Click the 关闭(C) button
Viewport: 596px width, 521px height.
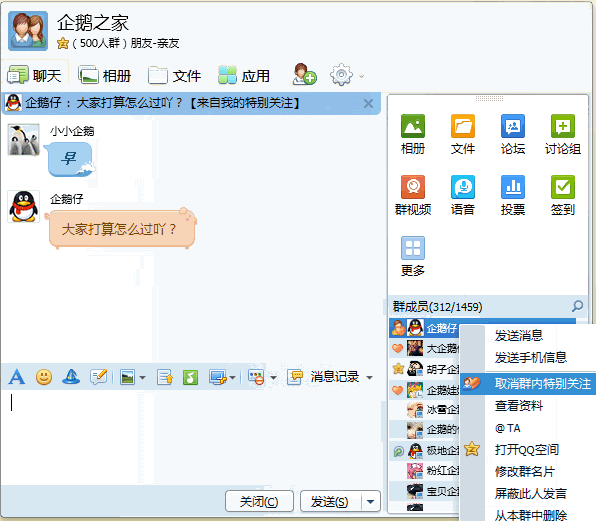pyautogui.click(x=259, y=502)
